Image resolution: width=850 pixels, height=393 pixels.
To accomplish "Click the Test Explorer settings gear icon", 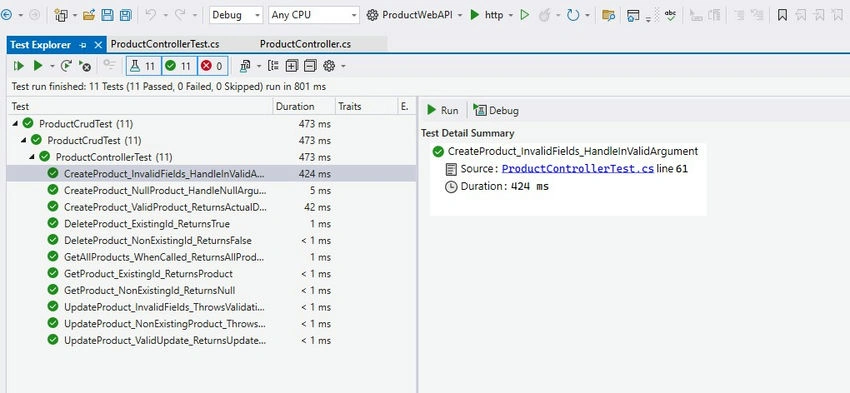I will (x=329, y=66).
